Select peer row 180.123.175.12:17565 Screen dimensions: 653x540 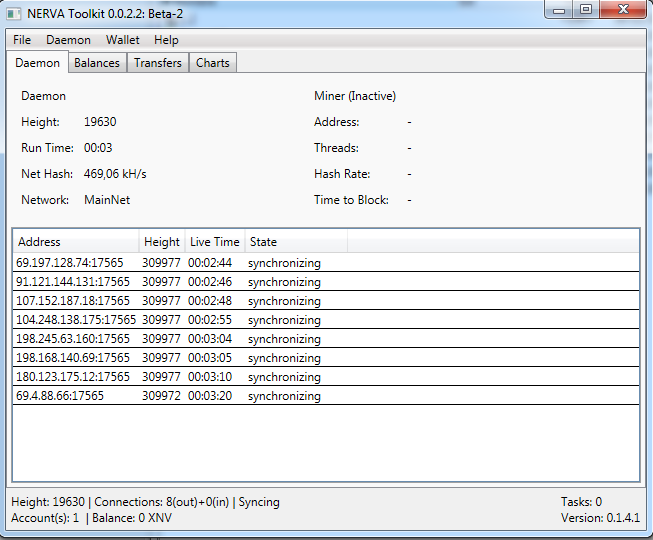point(326,377)
